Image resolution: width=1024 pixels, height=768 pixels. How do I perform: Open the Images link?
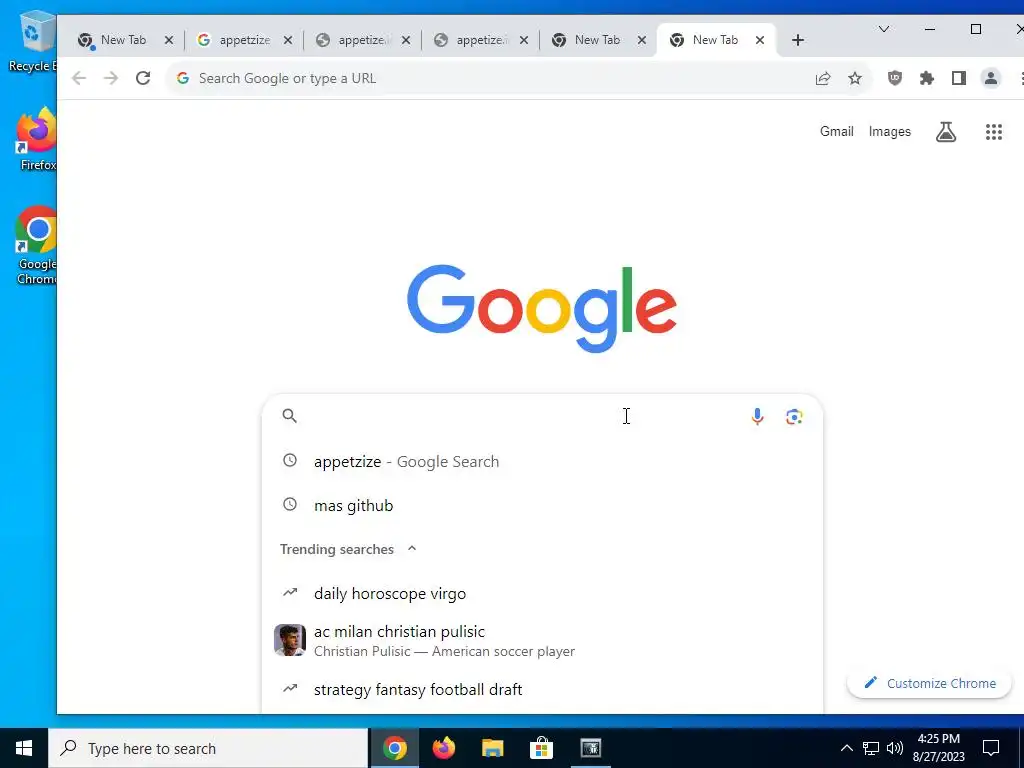click(x=889, y=131)
